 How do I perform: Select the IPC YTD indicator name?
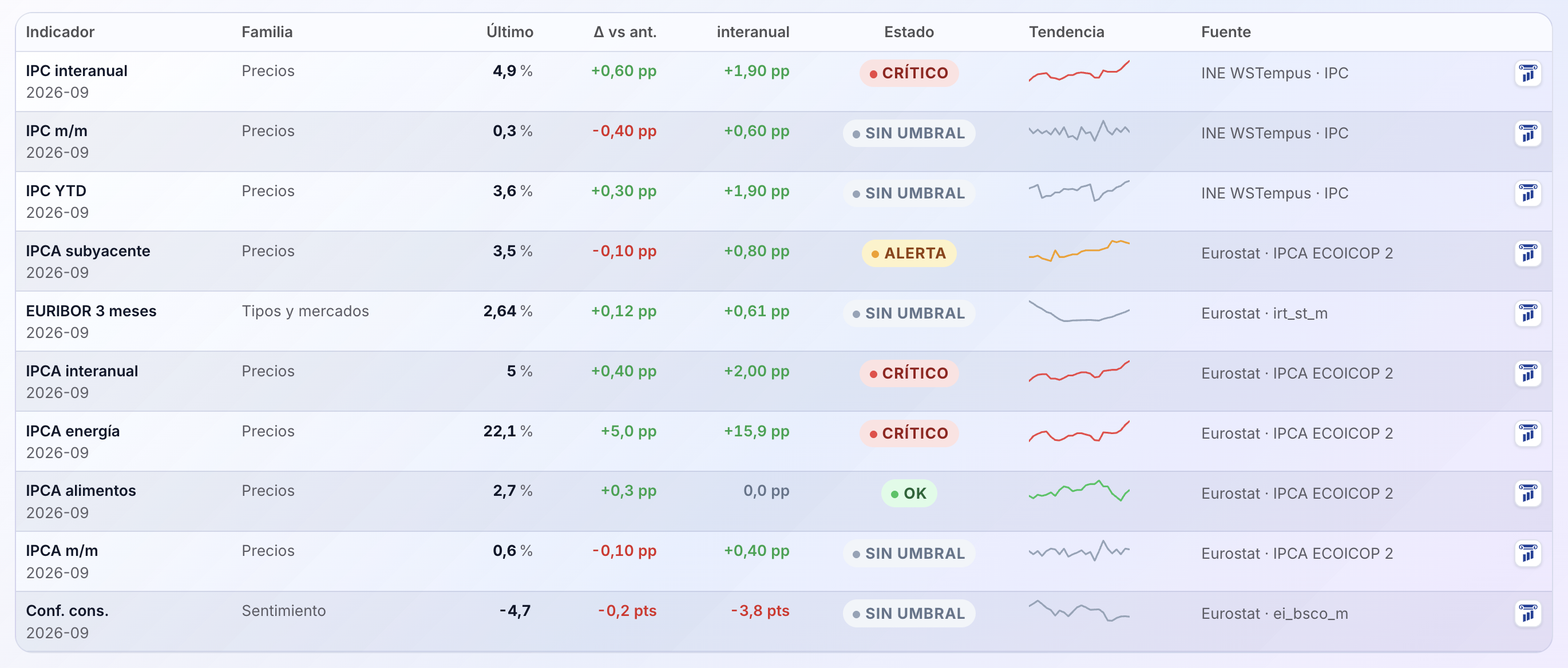coord(56,191)
